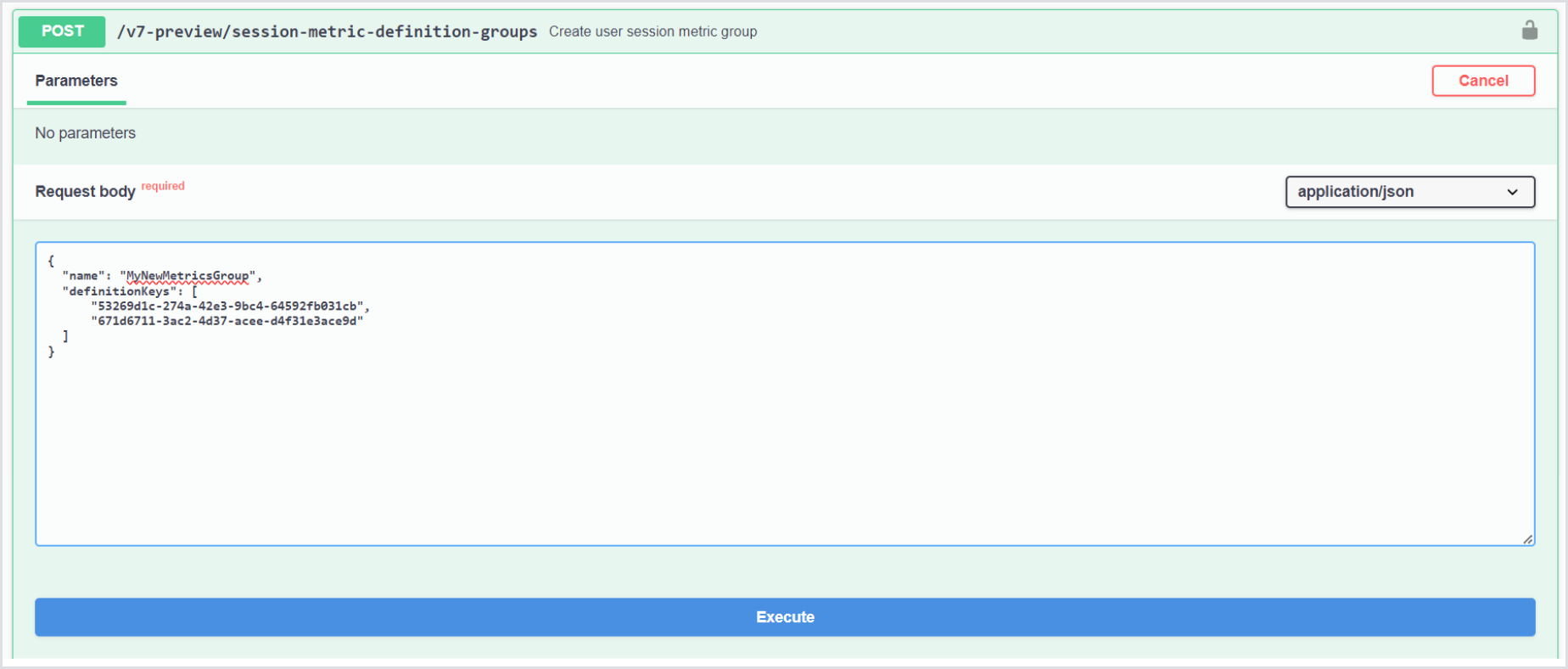Click the "name" property in JSON body
The image size is (1568, 669).
coord(83,276)
